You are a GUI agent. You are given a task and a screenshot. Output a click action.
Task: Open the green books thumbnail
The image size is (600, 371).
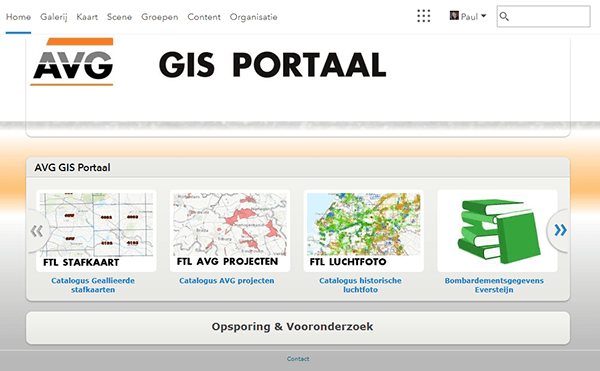tap(497, 231)
